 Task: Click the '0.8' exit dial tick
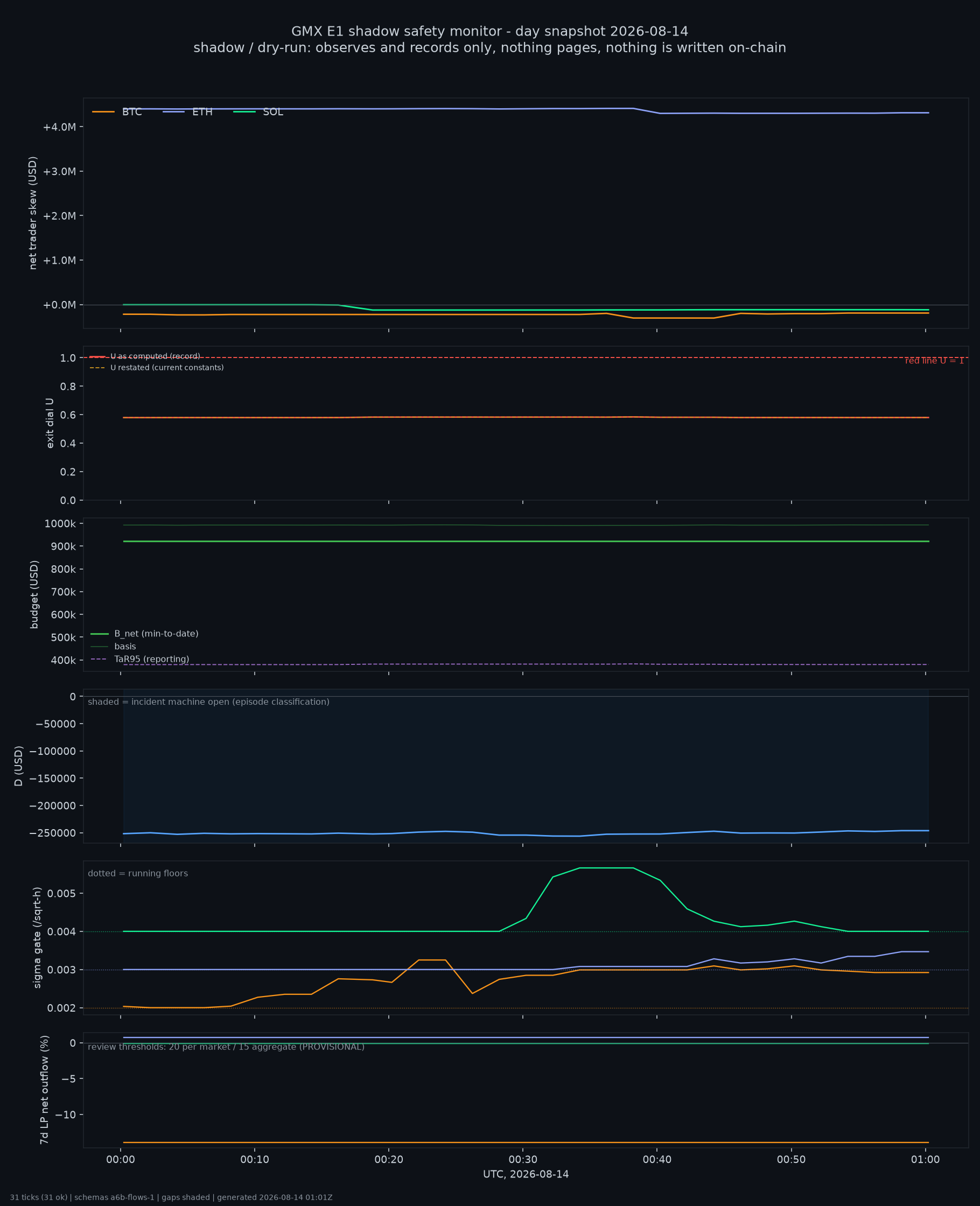(x=68, y=387)
